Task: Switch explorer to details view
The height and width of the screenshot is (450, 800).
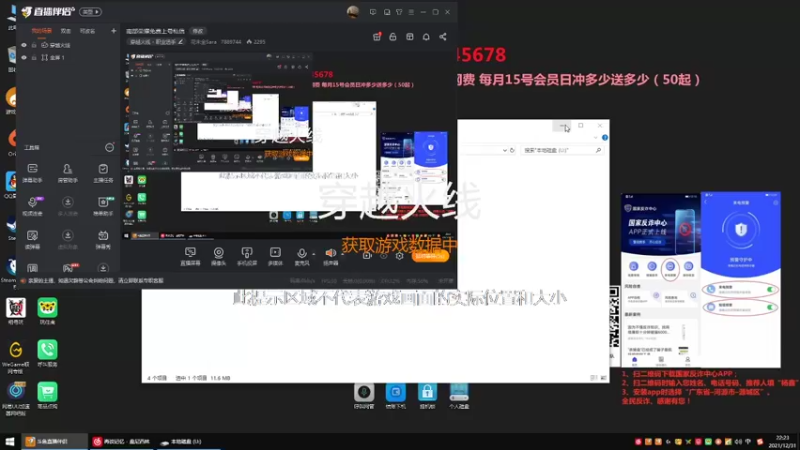Action: (x=594, y=378)
